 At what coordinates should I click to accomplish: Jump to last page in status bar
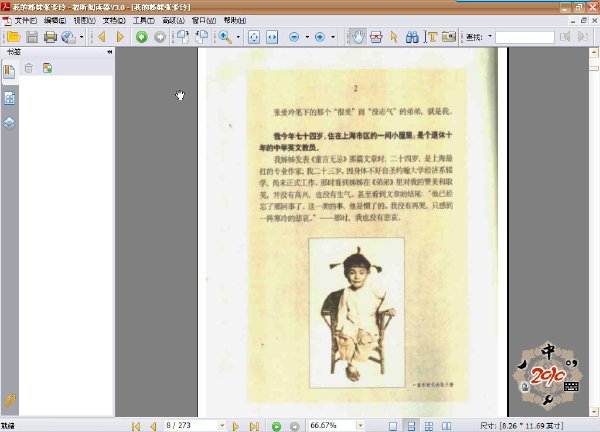point(254,426)
